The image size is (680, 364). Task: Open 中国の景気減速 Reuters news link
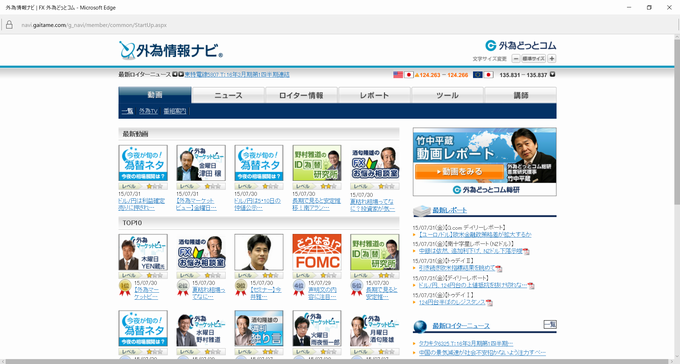tap(482, 353)
